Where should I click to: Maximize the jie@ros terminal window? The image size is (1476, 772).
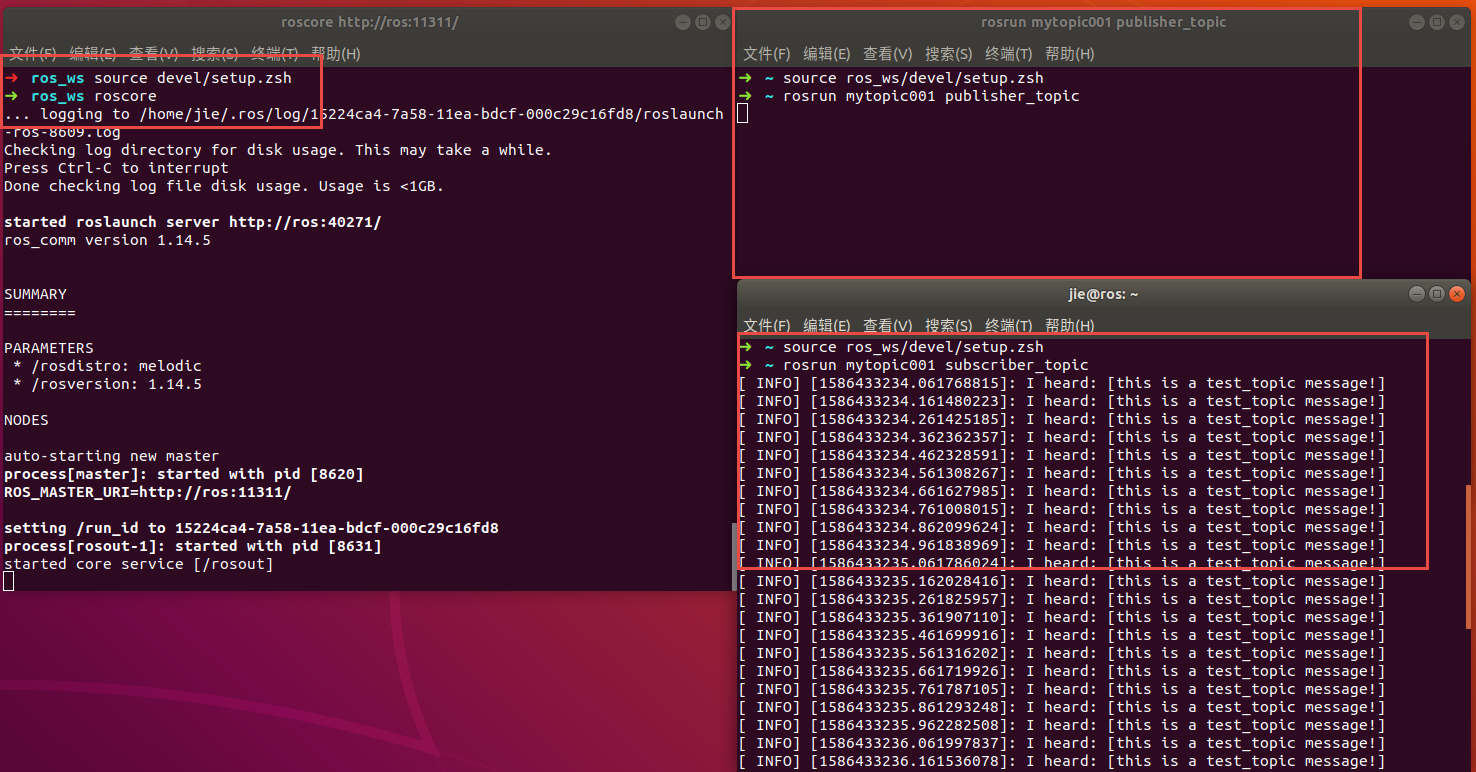[1437, 294]
